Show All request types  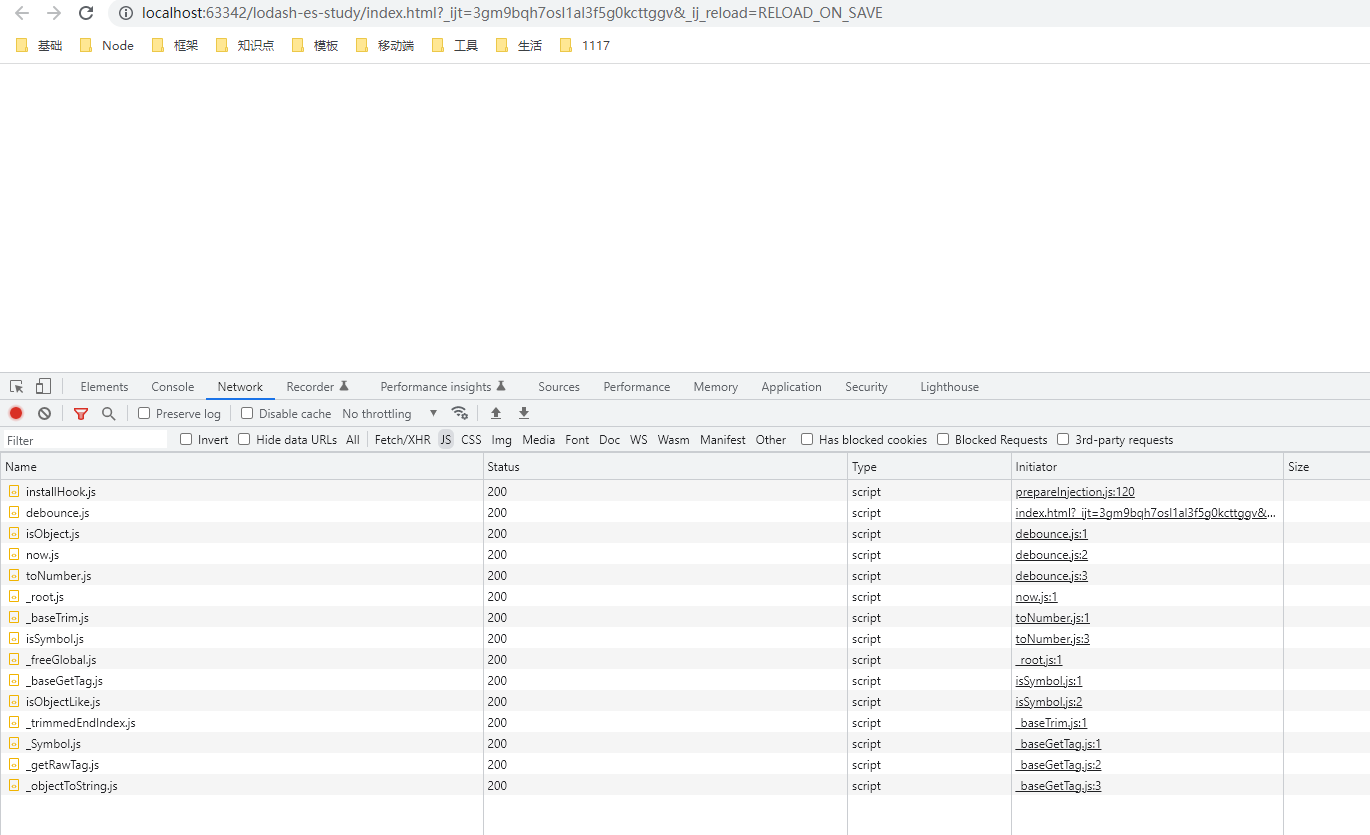(353, 439)
